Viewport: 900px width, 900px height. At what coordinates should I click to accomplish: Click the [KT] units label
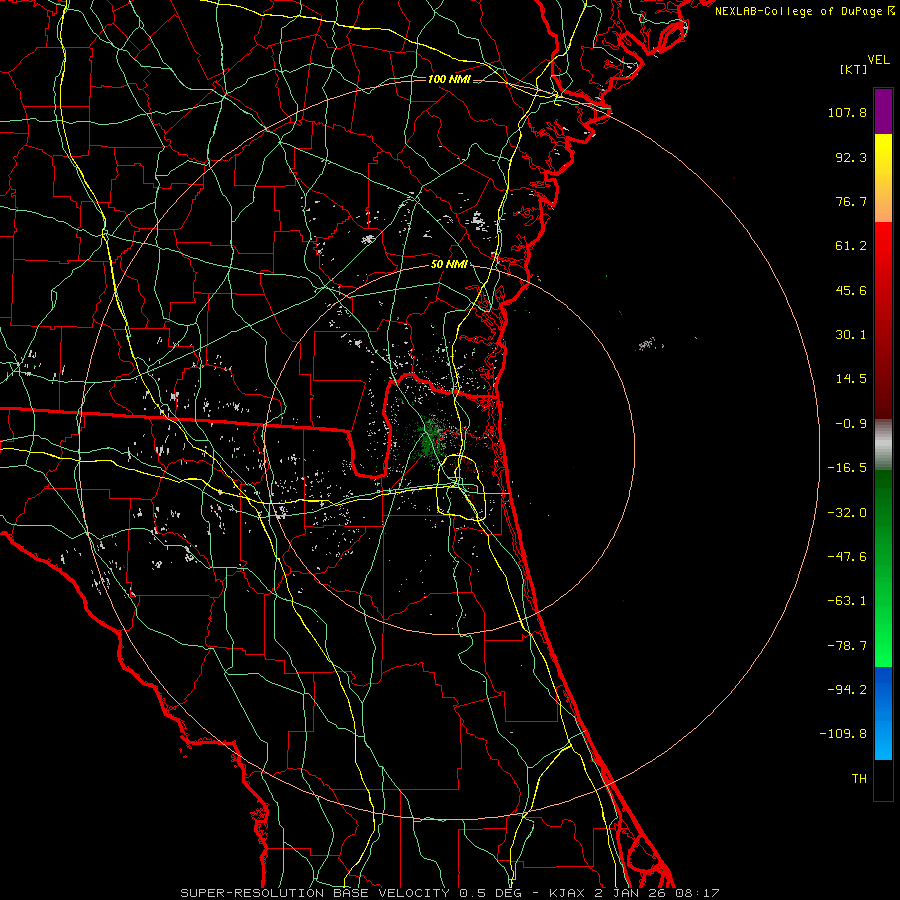click(854, 69)
